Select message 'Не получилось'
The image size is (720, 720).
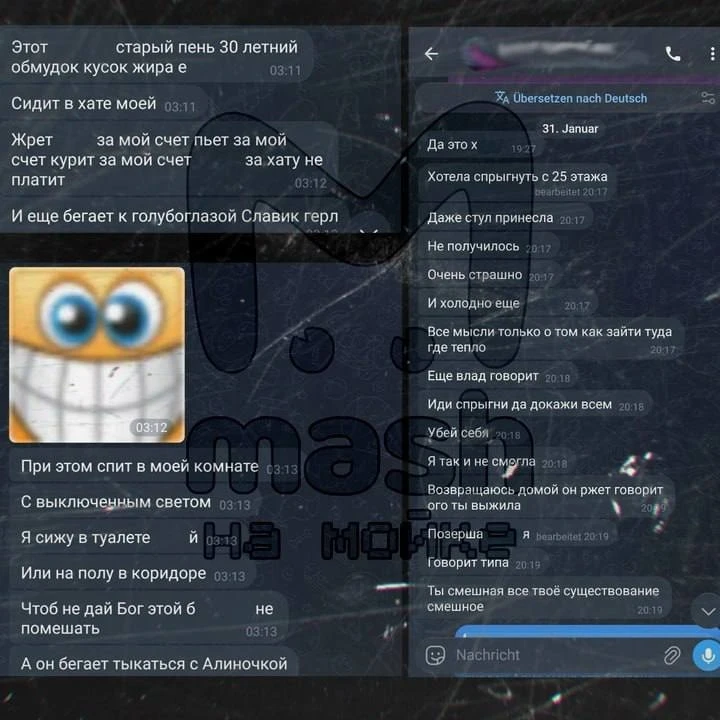pyautogui.click(x=489, y=247)
